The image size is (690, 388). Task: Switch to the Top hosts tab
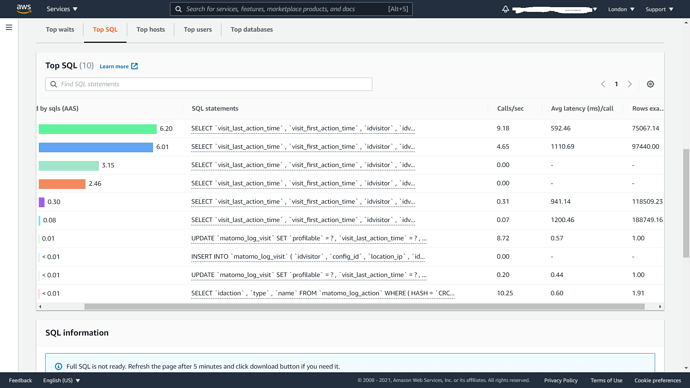tap(150, 29)
